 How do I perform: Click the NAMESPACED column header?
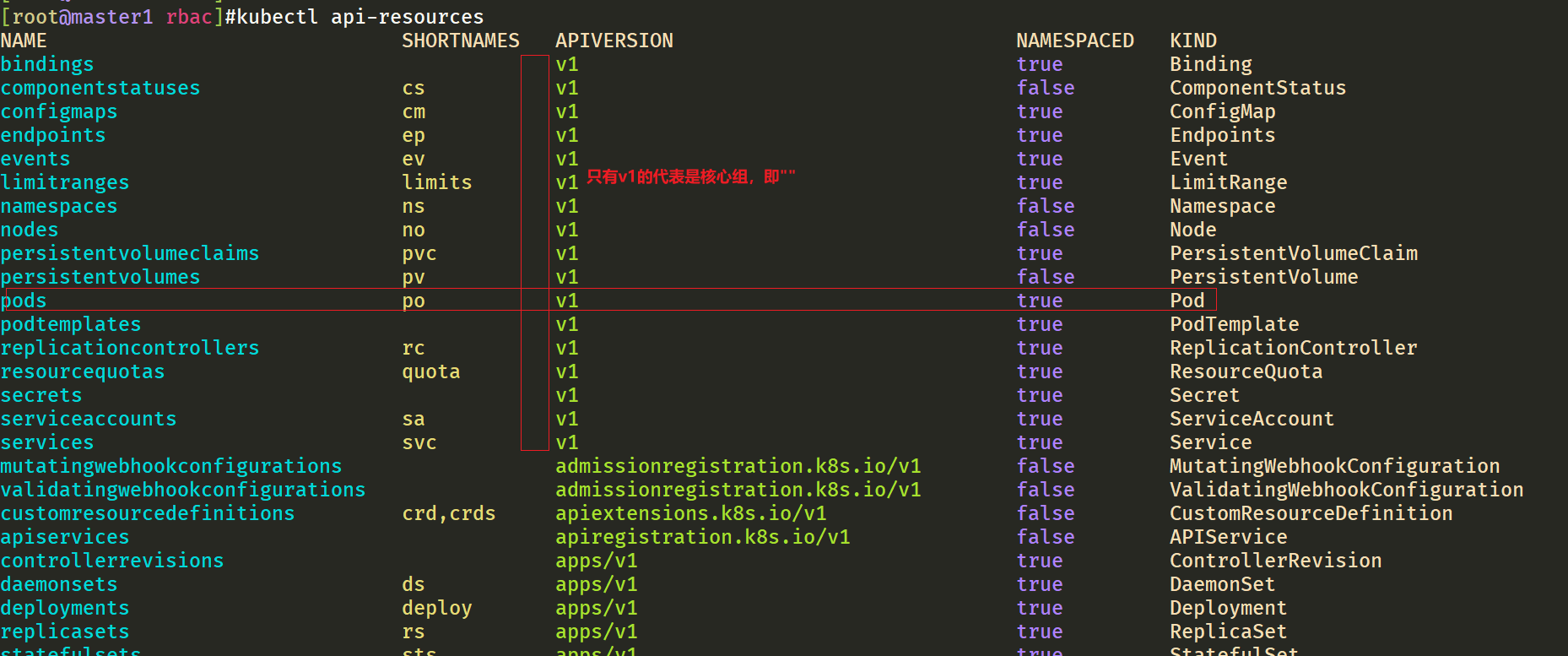click(x=1075, y=41)
